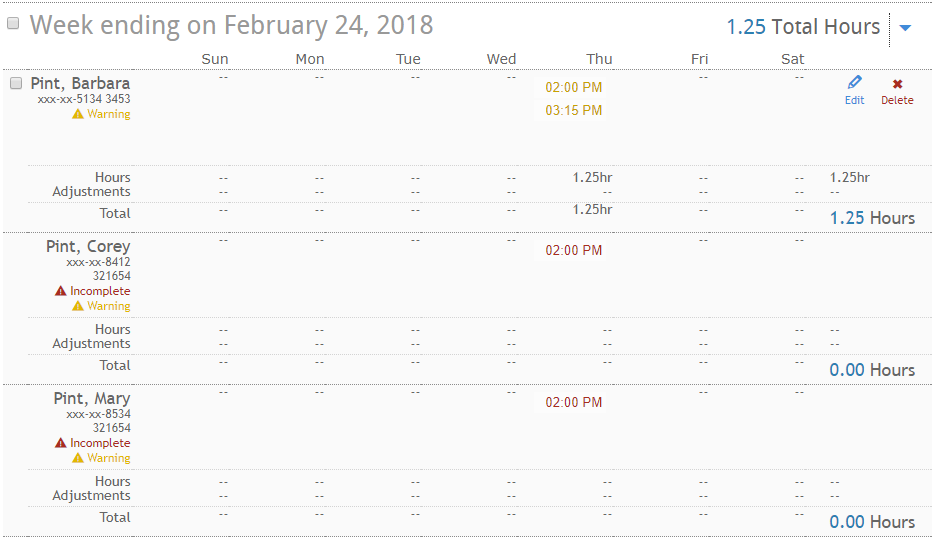Click Mary Pint's yellow warning triangle icon

click(78, 458)
